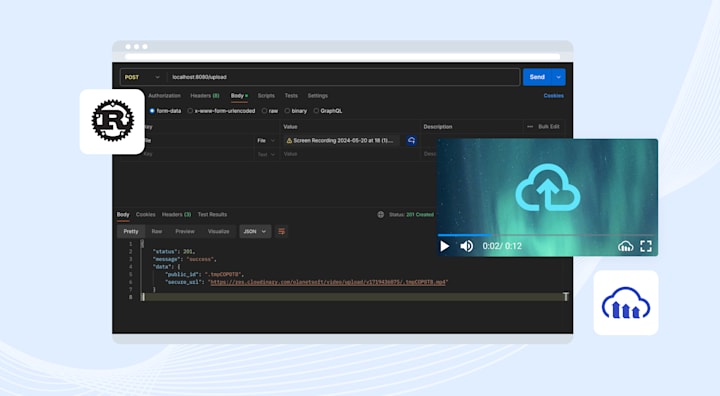Switch to the Scripts tab
720x396 pixels.
[x=266, y=96]
